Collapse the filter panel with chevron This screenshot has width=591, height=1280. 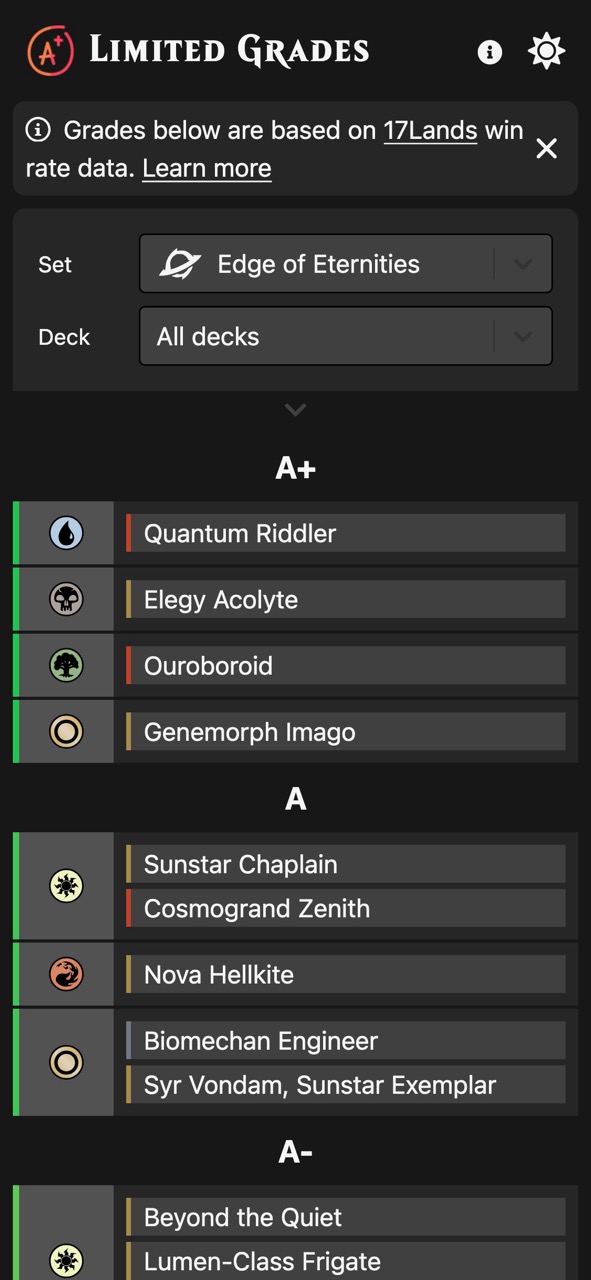295,409
